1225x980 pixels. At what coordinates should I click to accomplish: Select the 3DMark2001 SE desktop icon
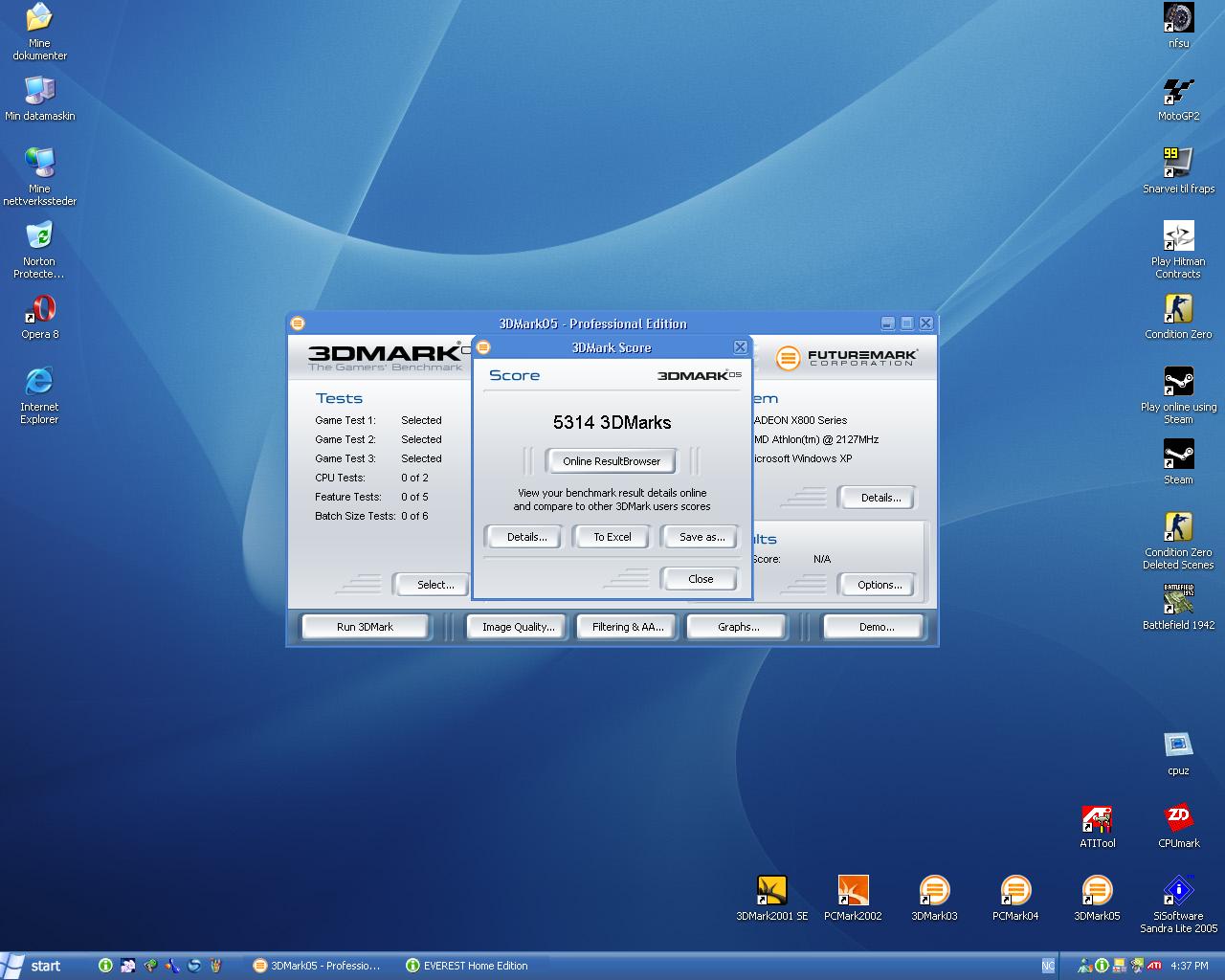point(771,891)
